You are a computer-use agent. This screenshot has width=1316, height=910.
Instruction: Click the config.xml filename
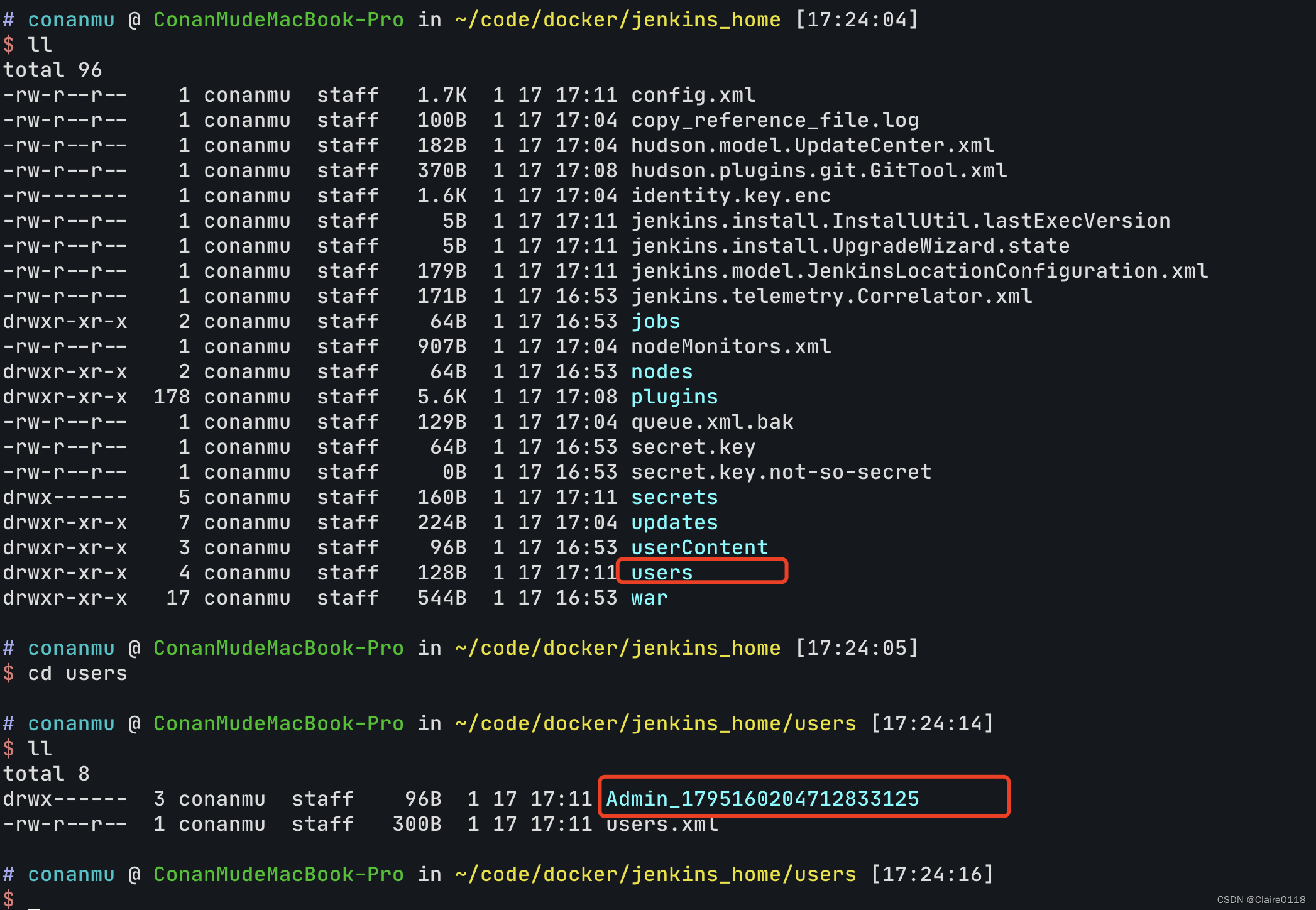[x=693, y=96]
